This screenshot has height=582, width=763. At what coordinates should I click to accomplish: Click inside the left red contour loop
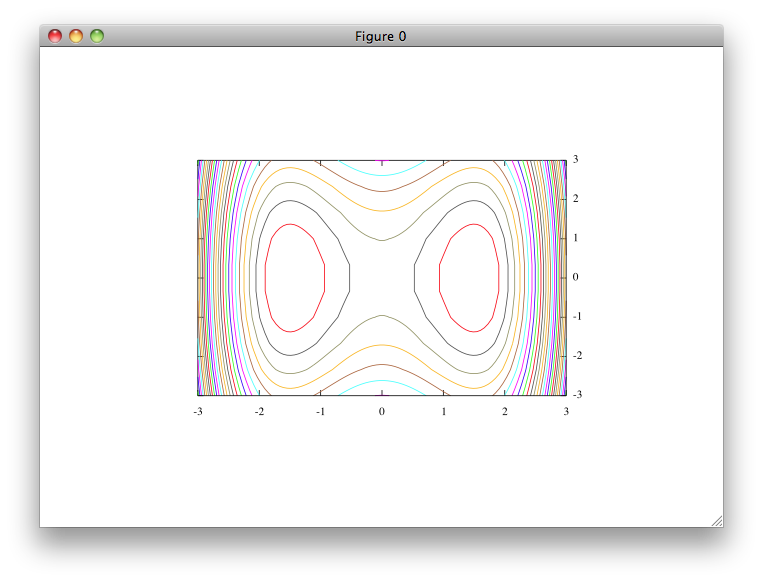click(x=296, y=277)
